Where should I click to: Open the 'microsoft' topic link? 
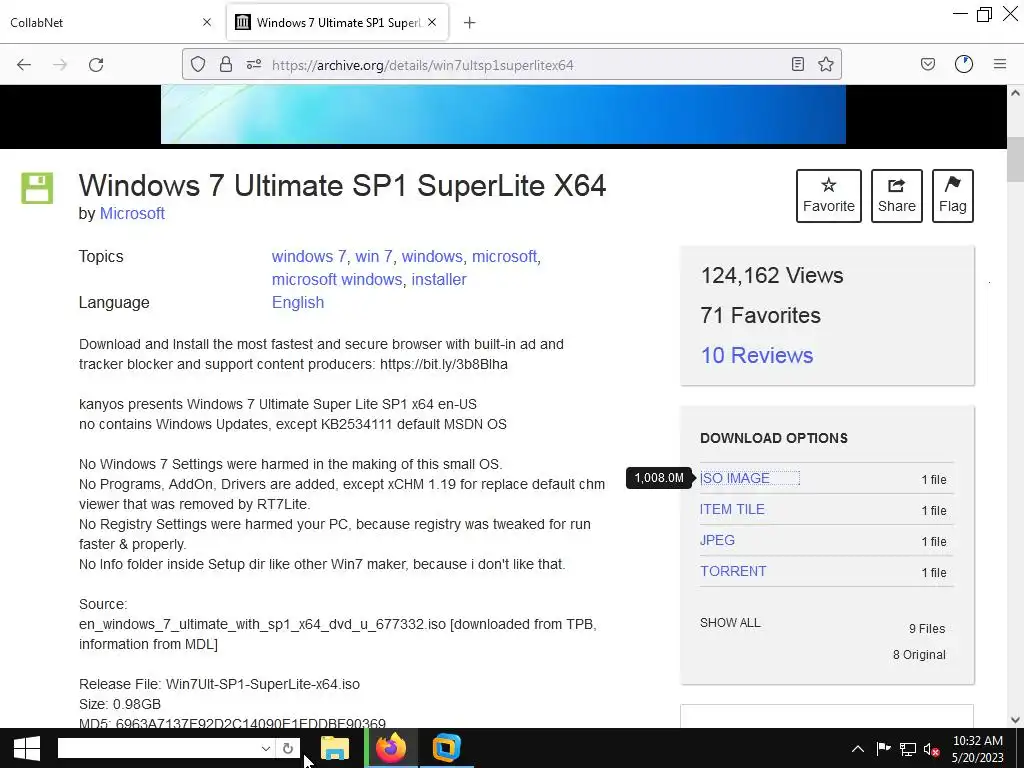504,256
